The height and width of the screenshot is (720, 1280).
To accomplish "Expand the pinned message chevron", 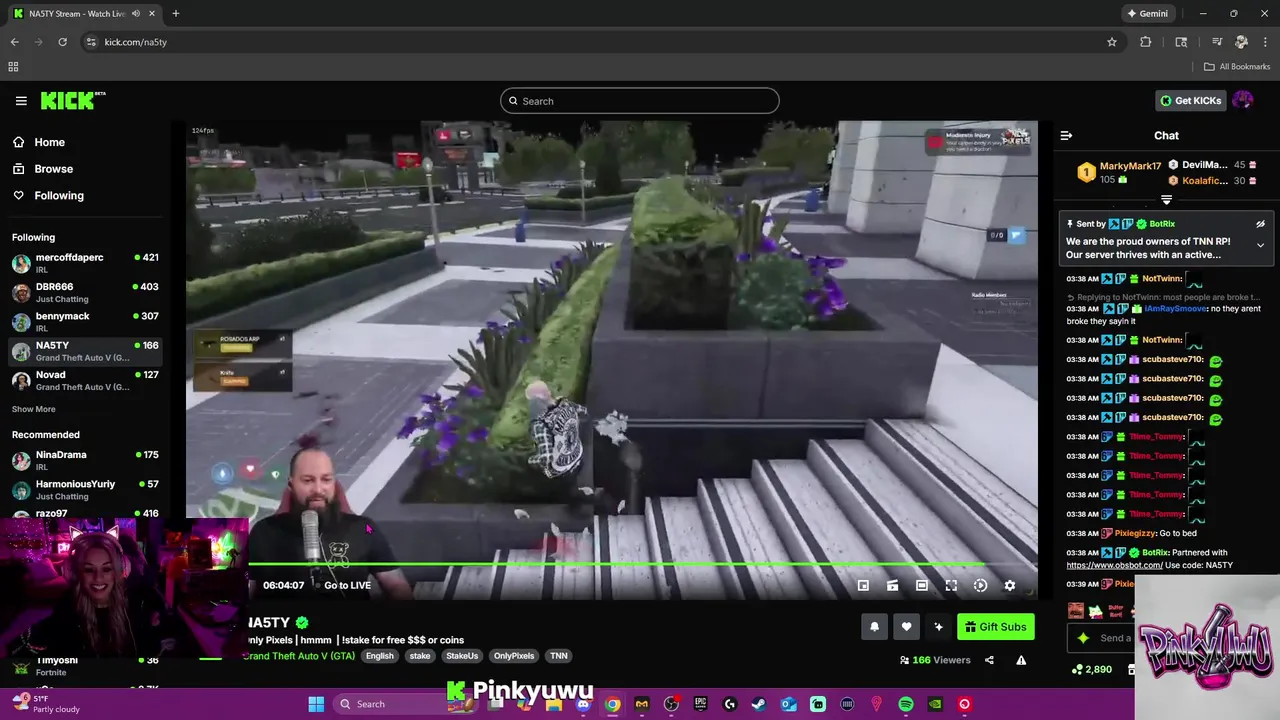I will click(x=1260, y=245).
